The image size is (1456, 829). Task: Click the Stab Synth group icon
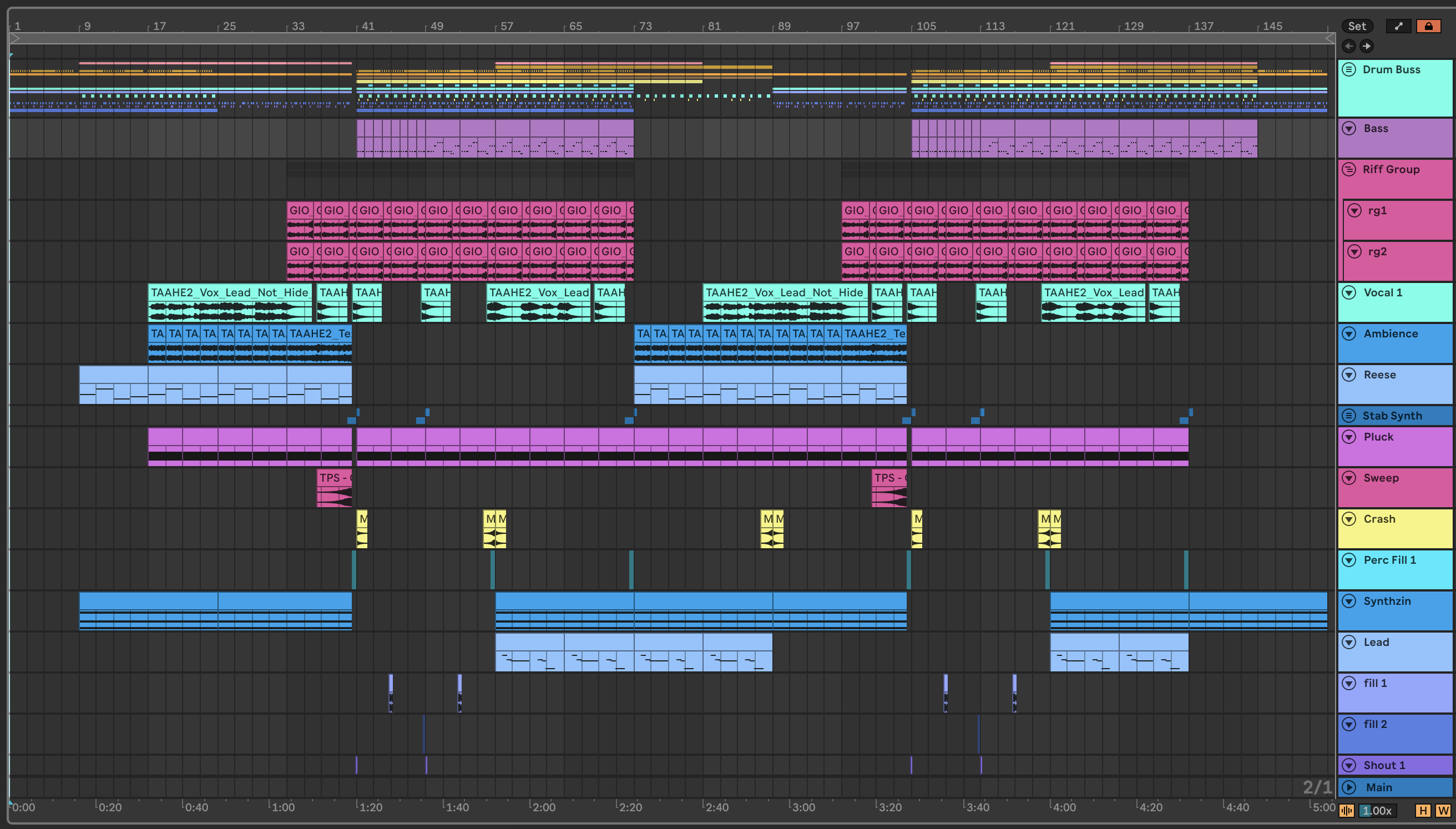click(x=1348, y=416)
